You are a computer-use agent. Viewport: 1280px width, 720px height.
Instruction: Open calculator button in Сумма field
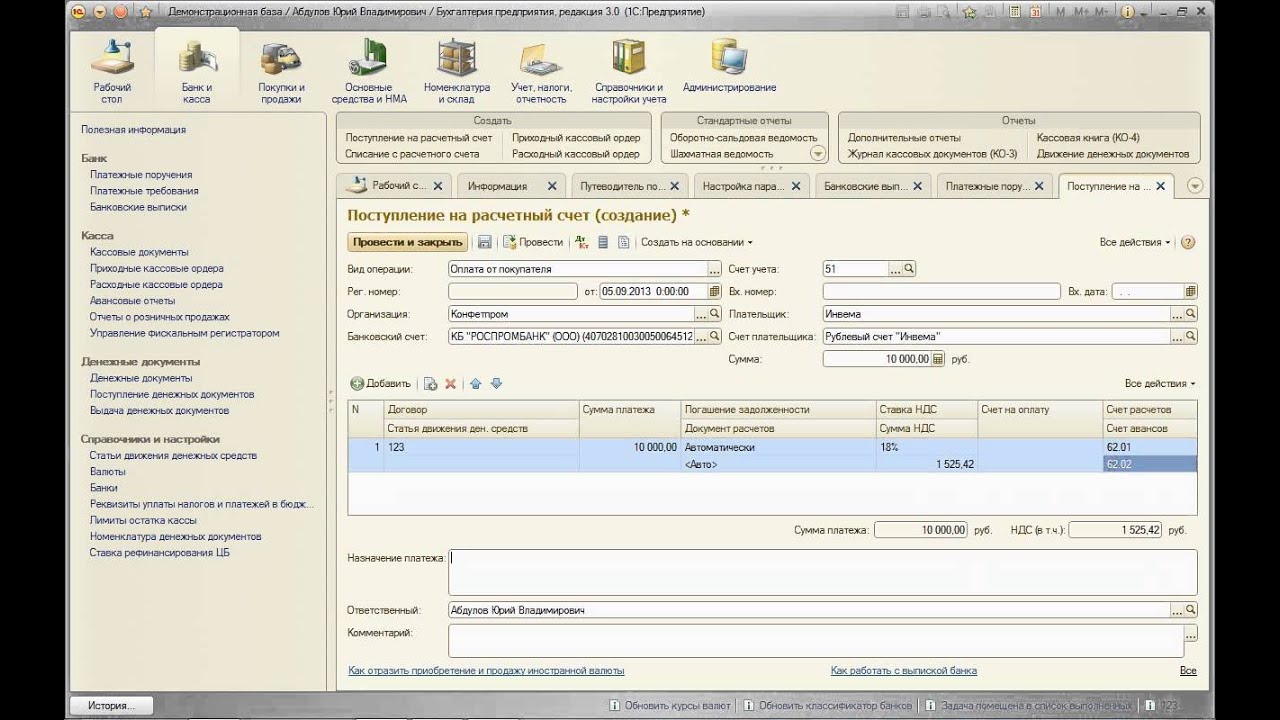pos(938,359)
